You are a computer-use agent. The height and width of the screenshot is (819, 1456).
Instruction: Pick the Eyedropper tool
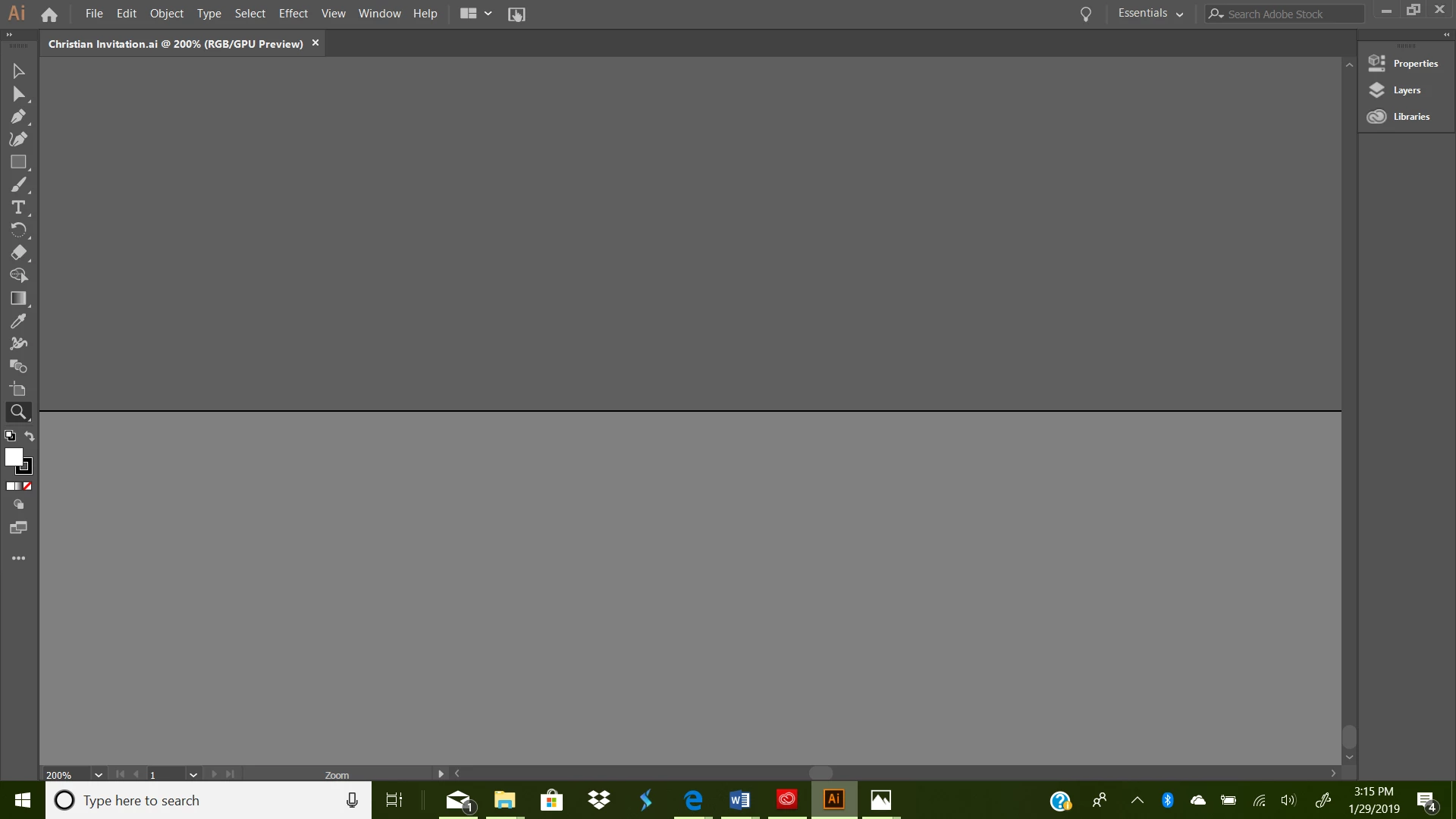(18, 322)
